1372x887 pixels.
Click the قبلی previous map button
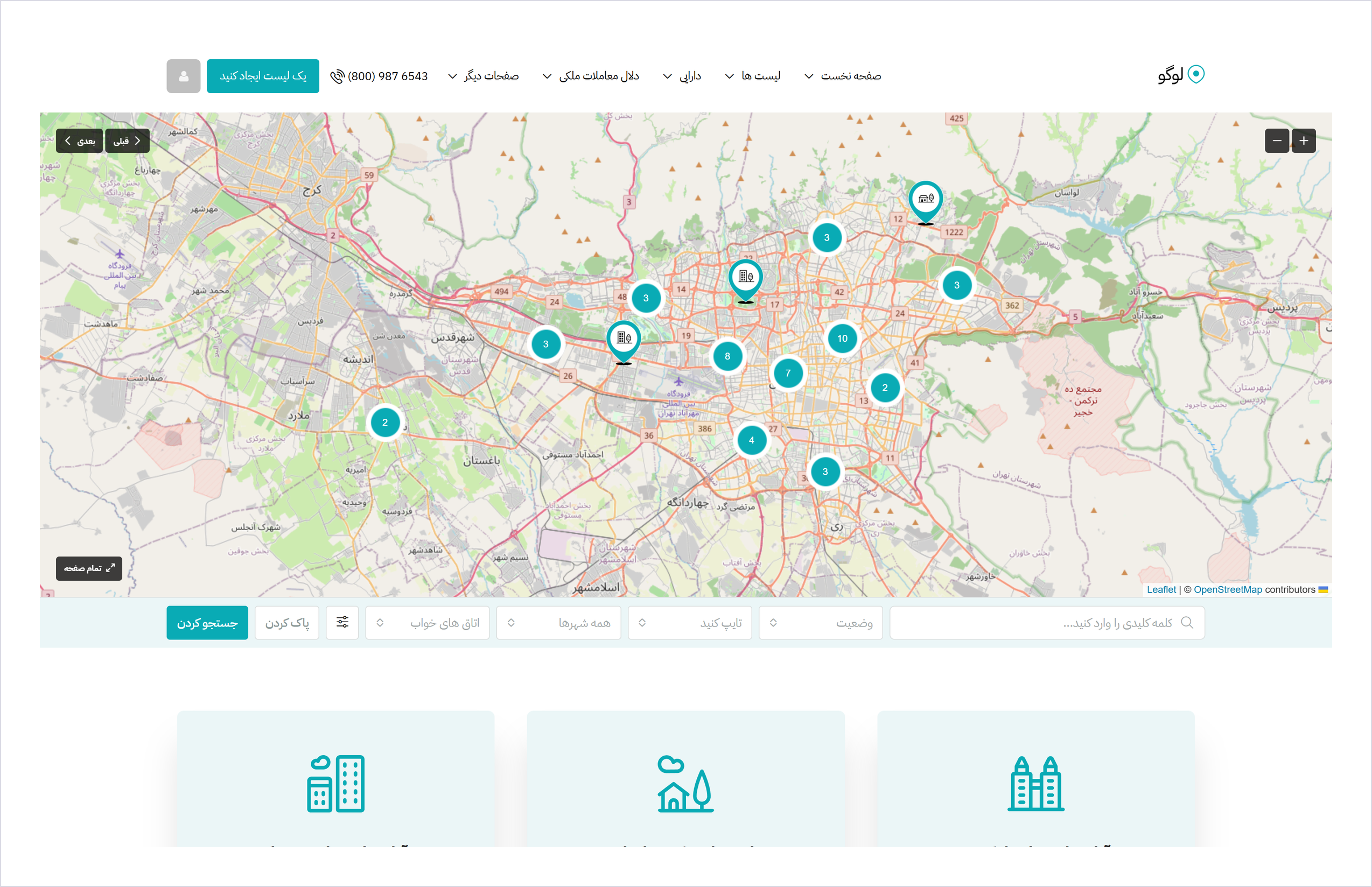[x=128, y=140]
